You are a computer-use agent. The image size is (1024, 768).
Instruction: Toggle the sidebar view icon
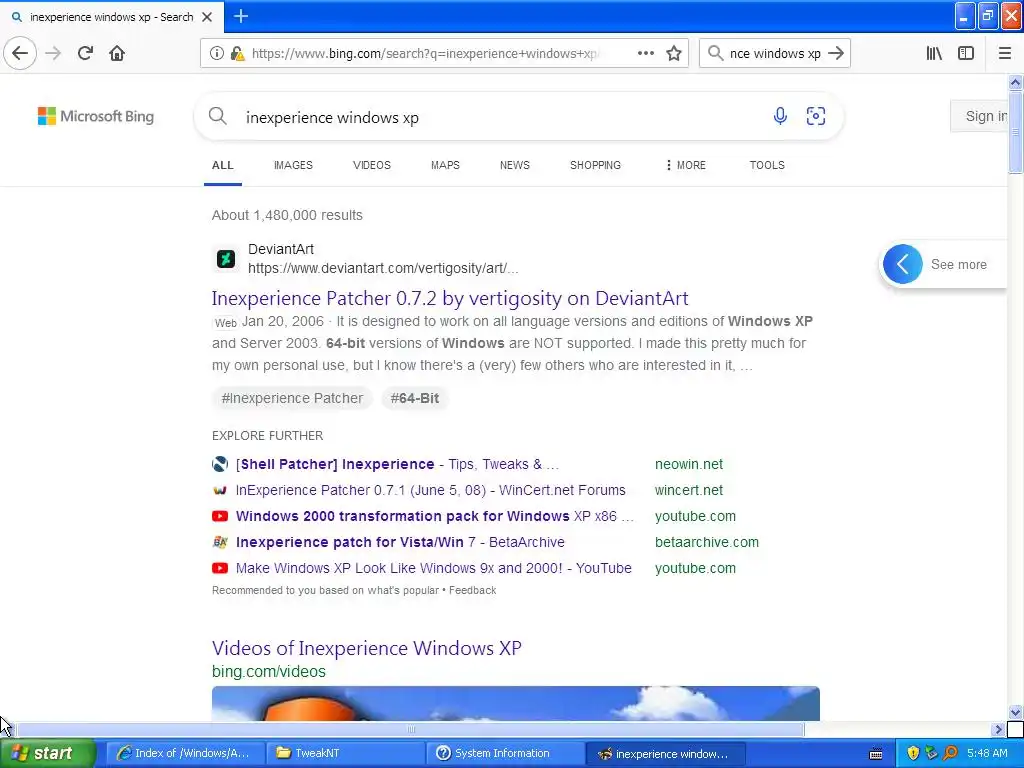pyautogui.click(x=966, y=53)
